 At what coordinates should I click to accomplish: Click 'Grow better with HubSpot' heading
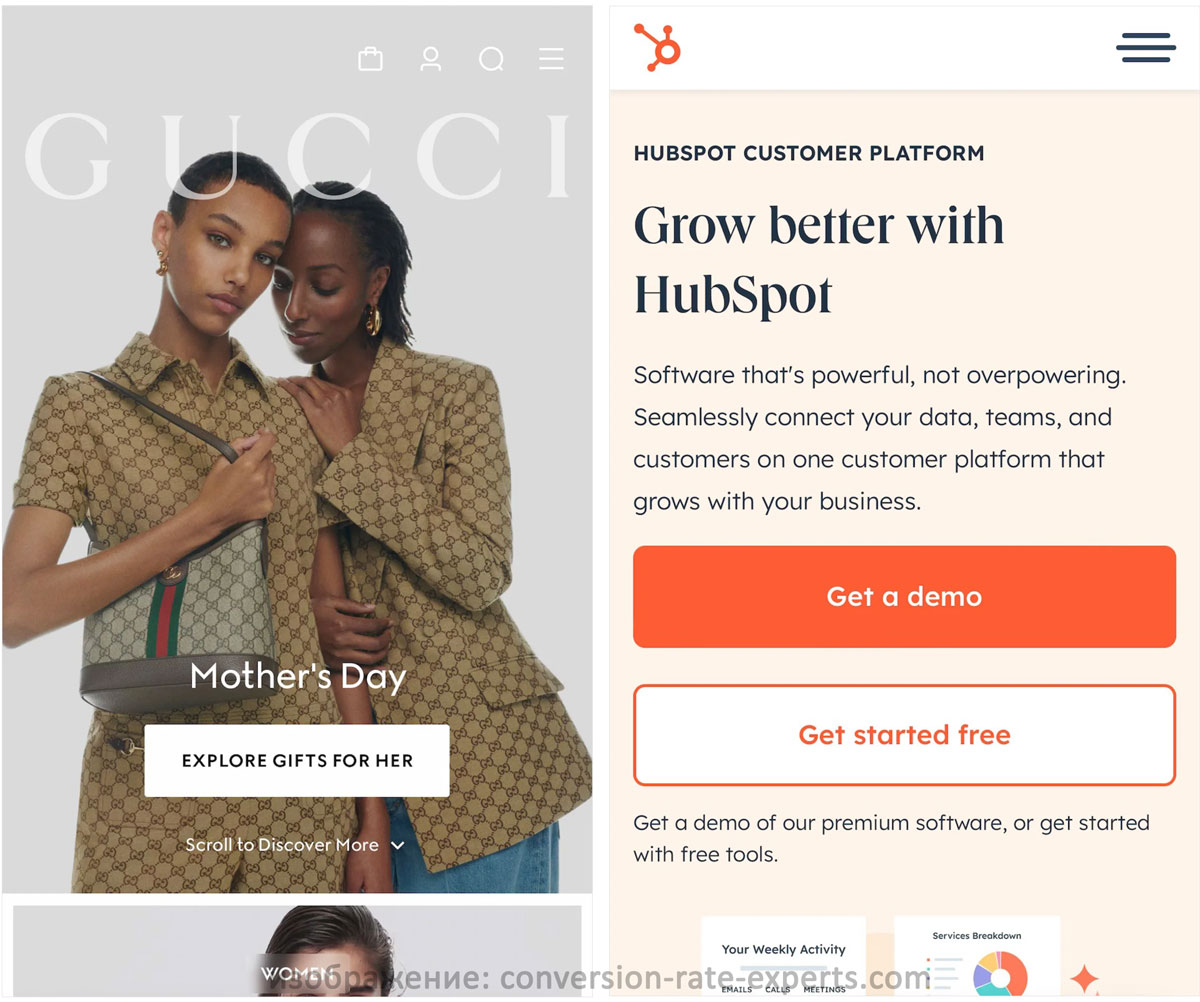click(x=819, y=259)
